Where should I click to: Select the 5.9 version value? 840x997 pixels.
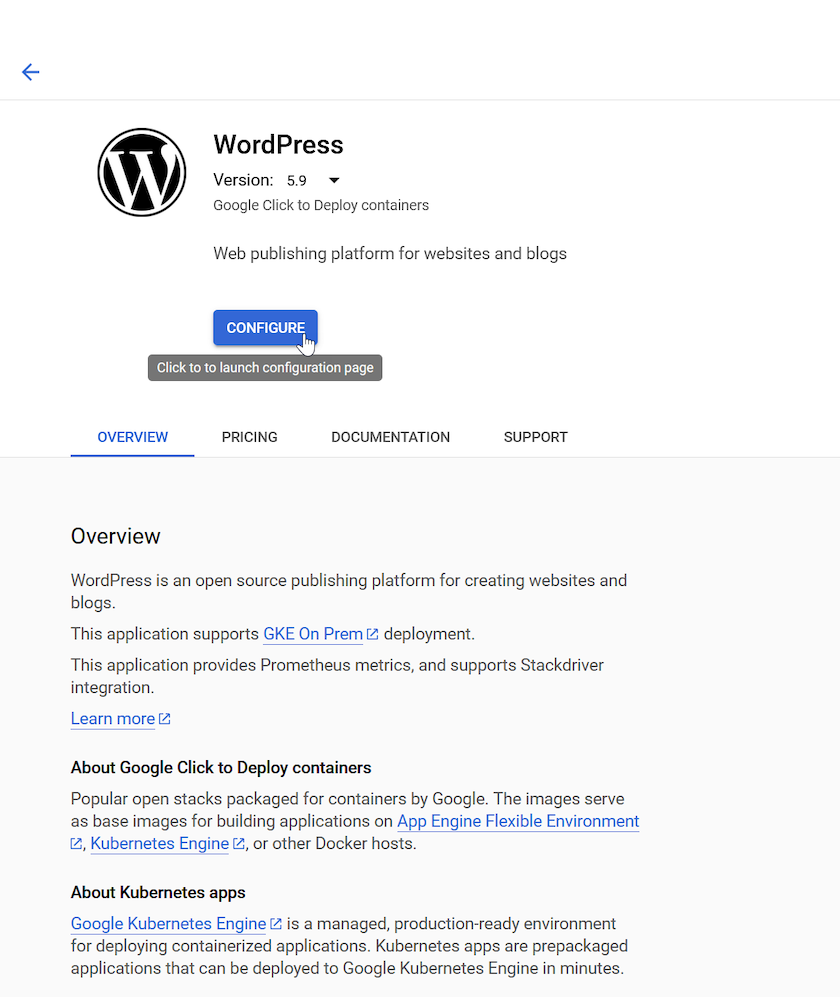click(297, 181)
